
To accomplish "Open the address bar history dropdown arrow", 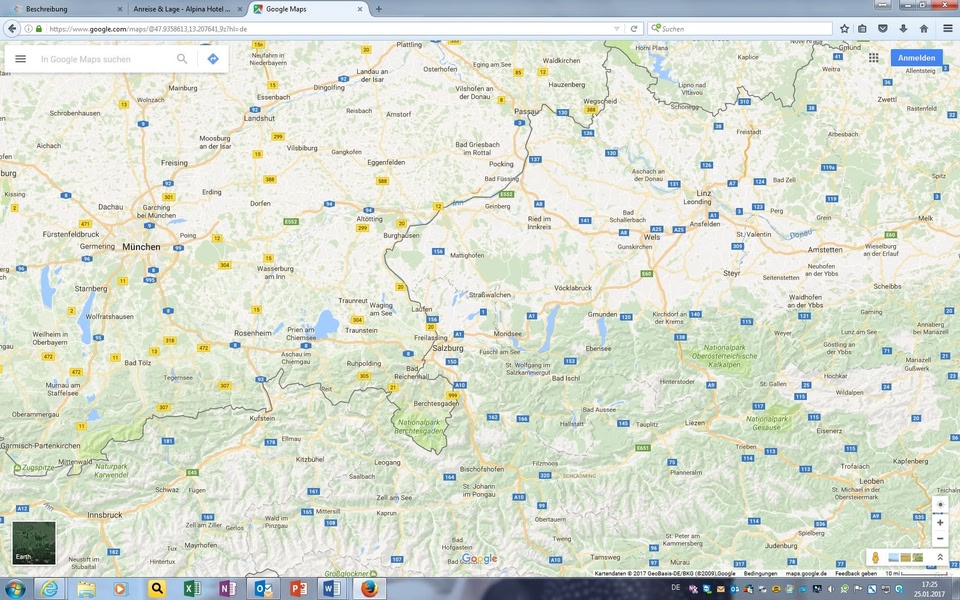I will (x=617, y=29).
